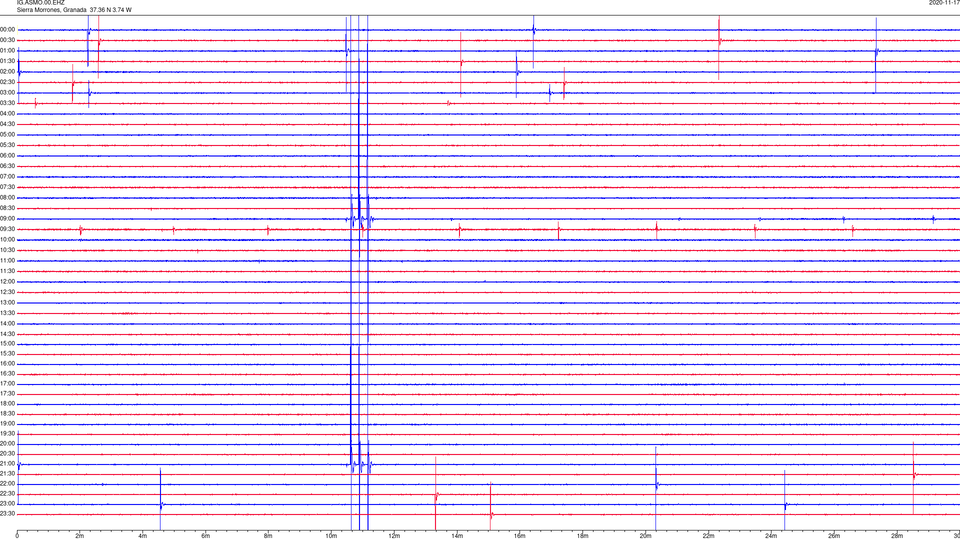Click the 18:00 row label
Viewport: 960px width, 540px height.
8,404
